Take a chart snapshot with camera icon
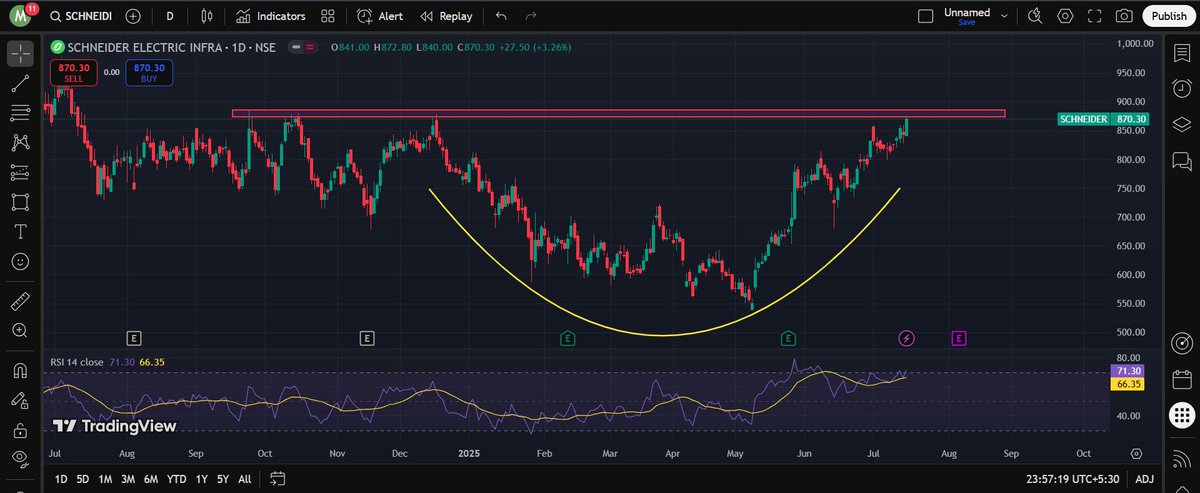 1125,15
